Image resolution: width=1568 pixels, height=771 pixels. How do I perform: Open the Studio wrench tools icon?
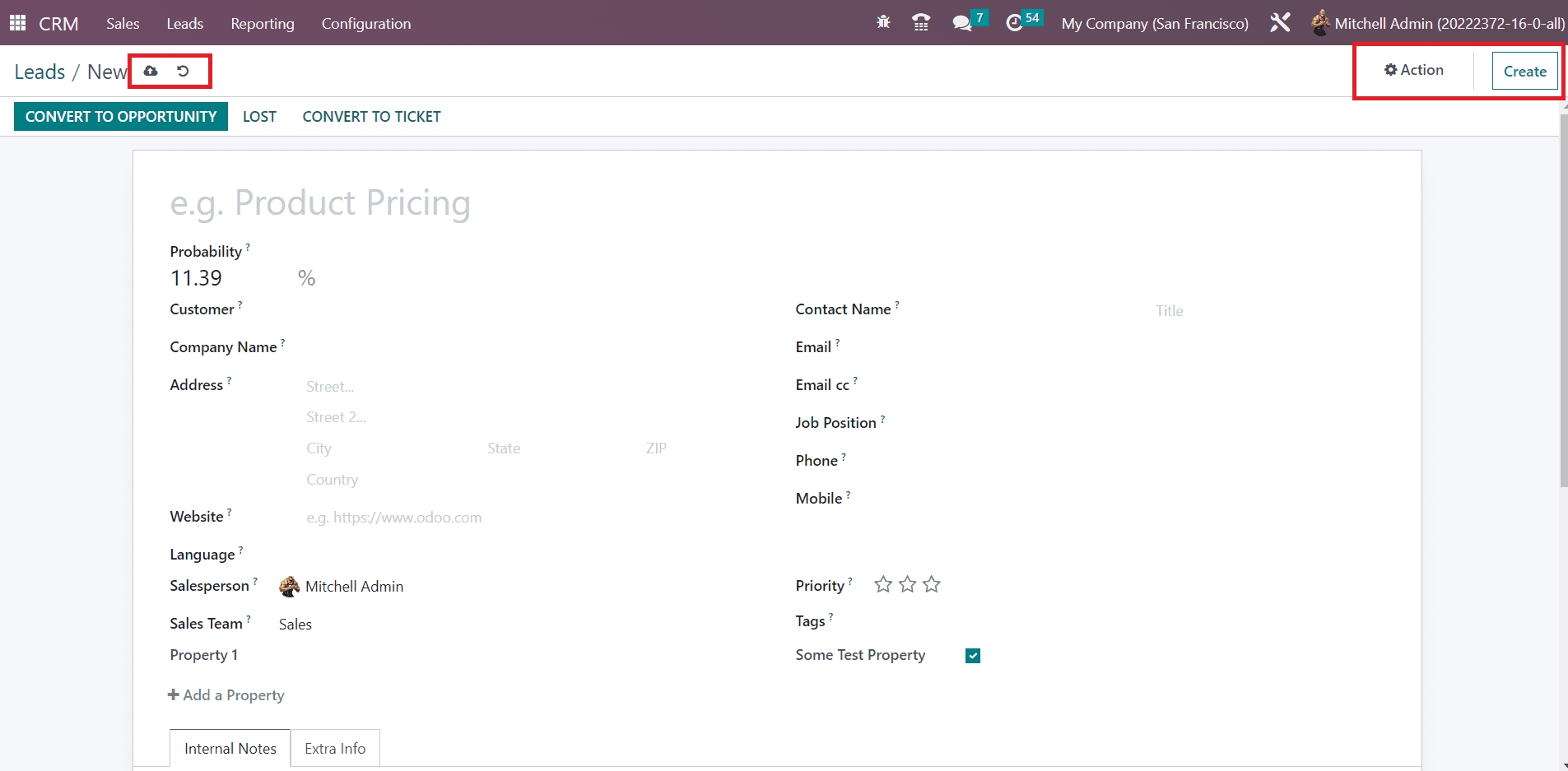[x=1280, y=23]
